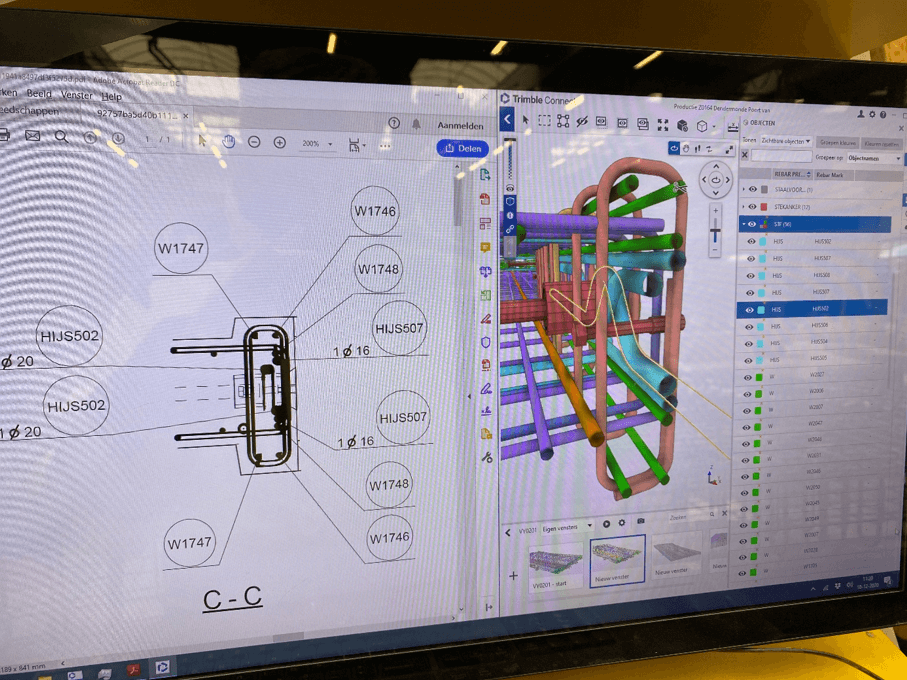The image size is (907, 680).
Task: Go to previous page in Acrobat
Action: tap(90, 138)
